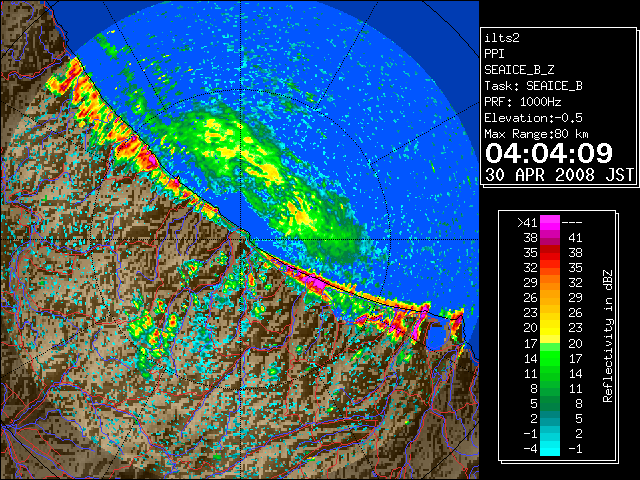Viewport: 640px width, 480px height.
Task: Click the magenta '>41' legend swatch
Action: (x=550, y=222)
